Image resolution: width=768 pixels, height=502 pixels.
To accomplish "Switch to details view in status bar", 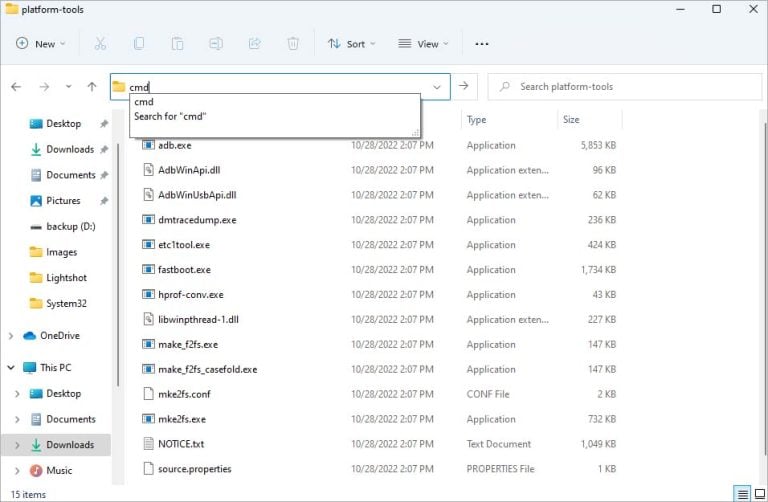I will (x=742, y=494).
